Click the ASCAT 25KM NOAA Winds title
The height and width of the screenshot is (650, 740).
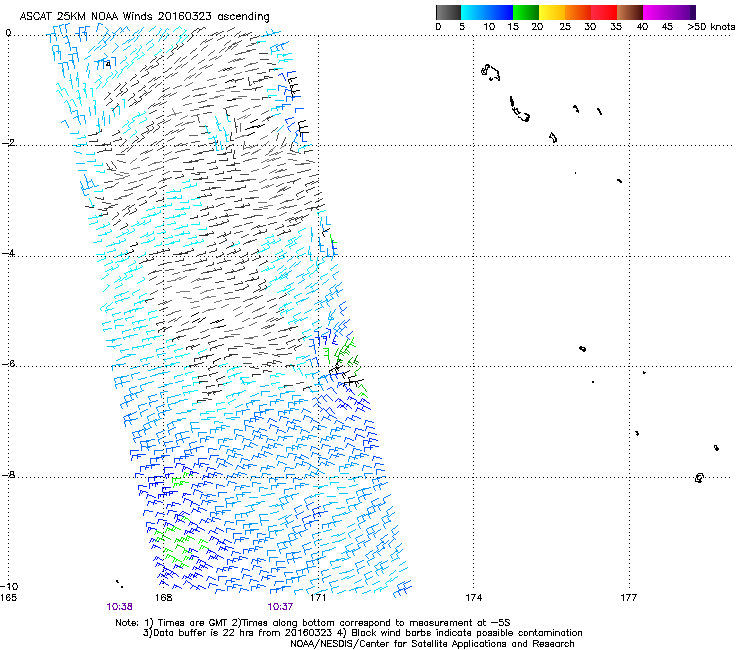(x=144, y=16)
